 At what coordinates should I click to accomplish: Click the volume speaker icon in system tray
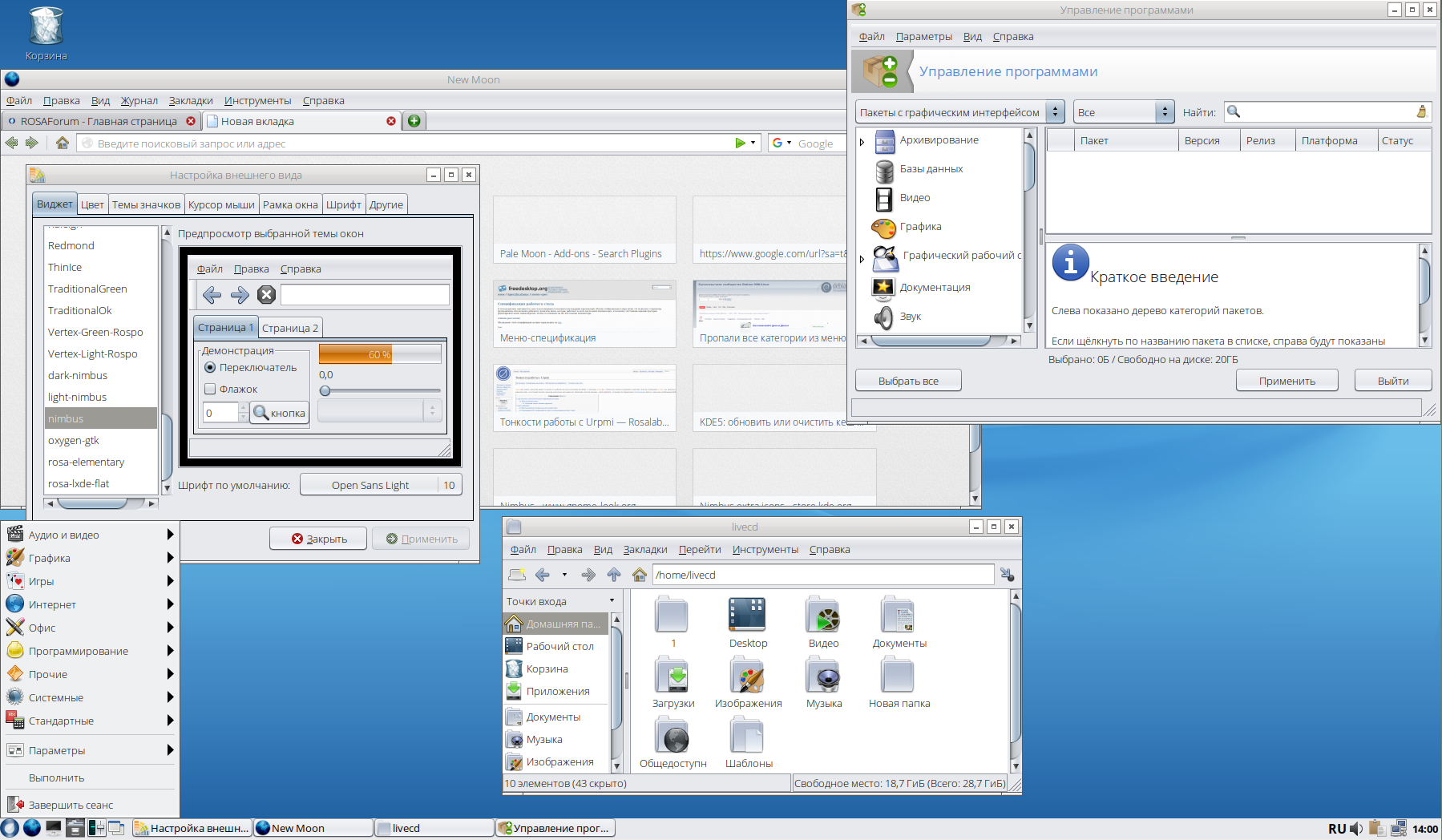coord(1355,829)
